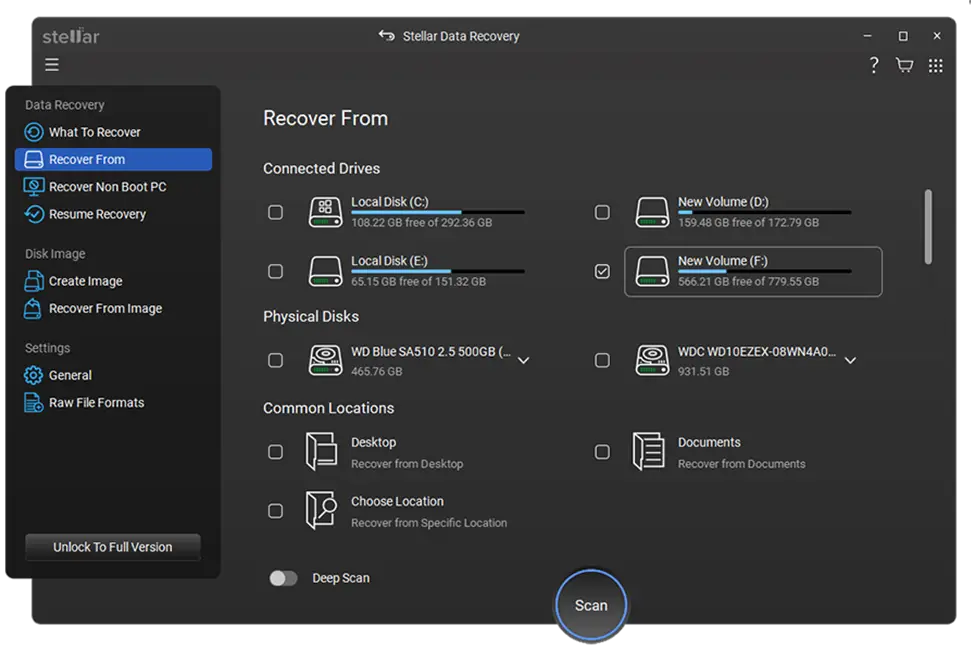Click the WDC WD10EZEX disk icon
The image size is (975, 651).
[652, 361]
